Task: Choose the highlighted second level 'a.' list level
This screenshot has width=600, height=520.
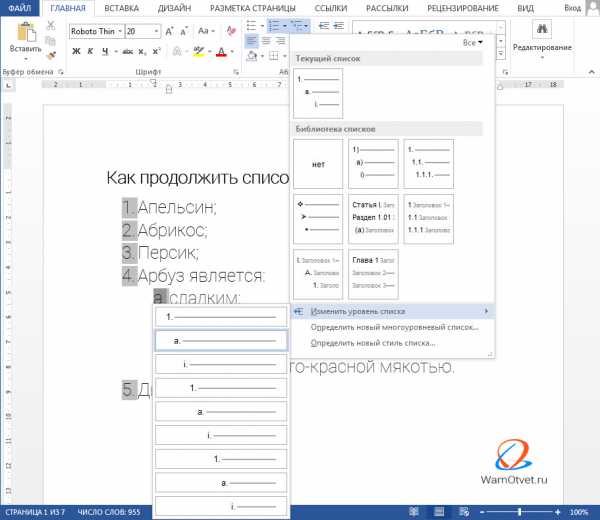Action: tap(221, 341)
